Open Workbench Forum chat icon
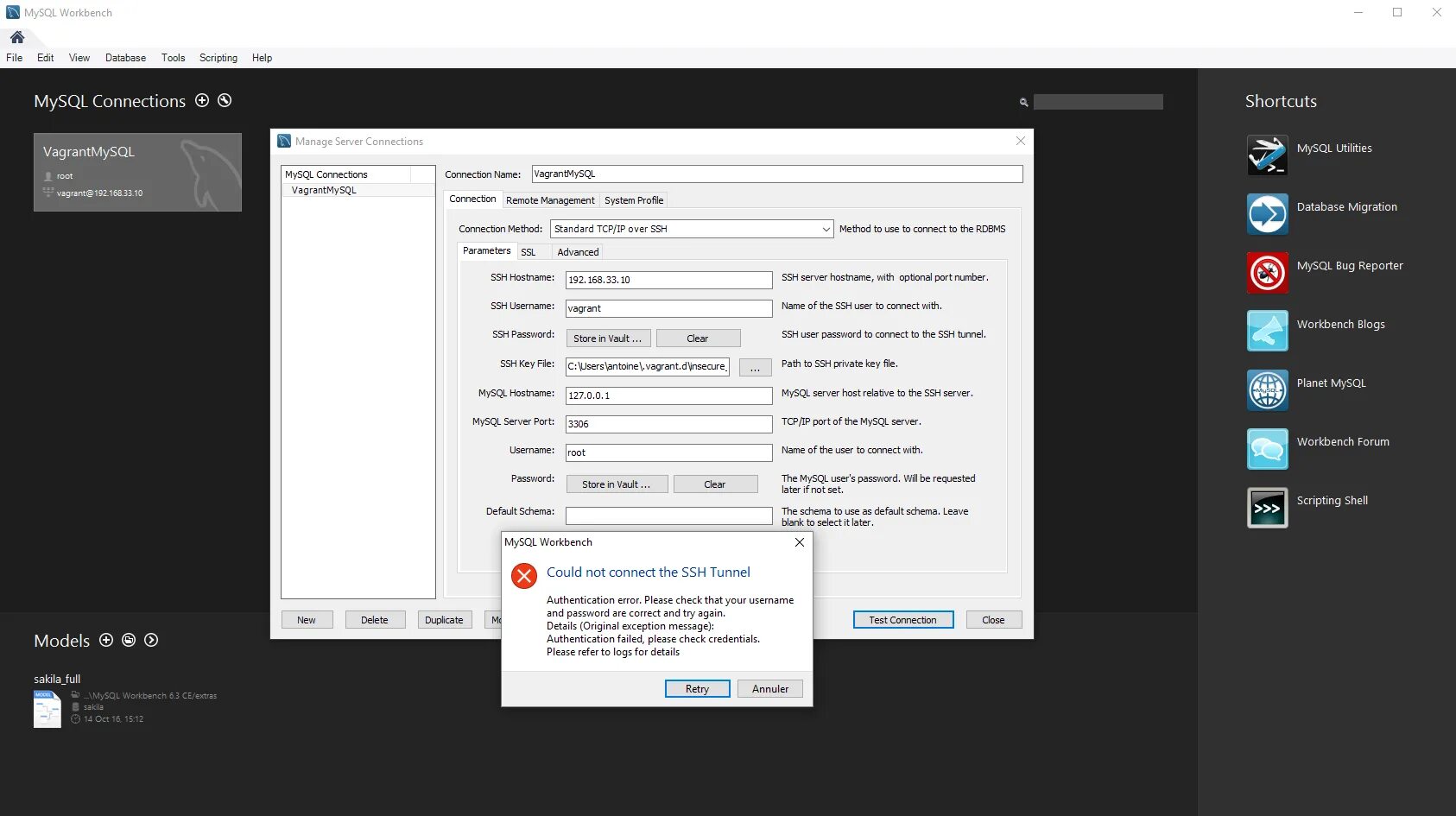 tap(1267, 449)
